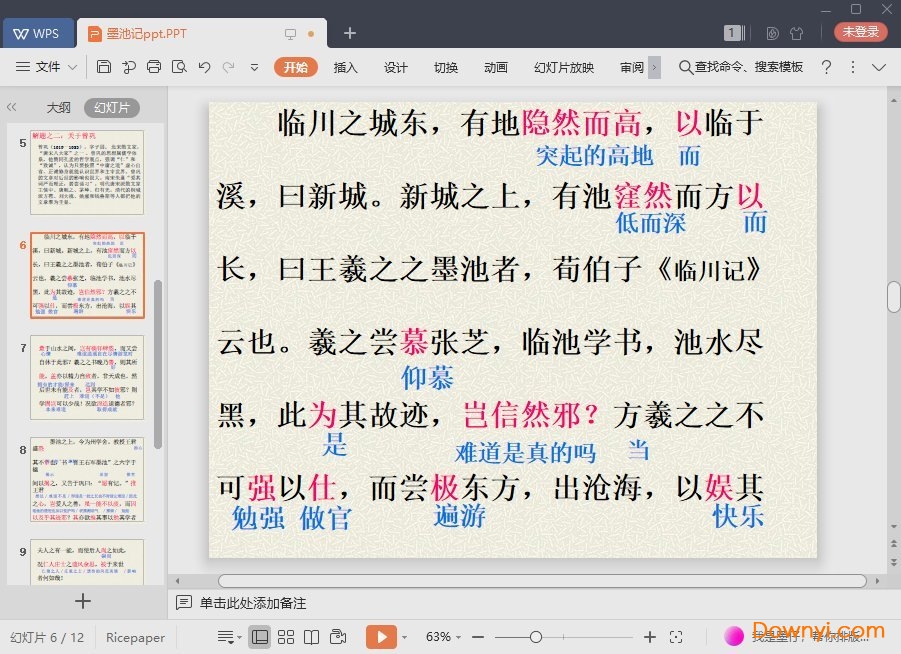The width and height of the screenshot is (901, 654).
Task: Select slide 7 thumbnail
Action: point(87,377)
